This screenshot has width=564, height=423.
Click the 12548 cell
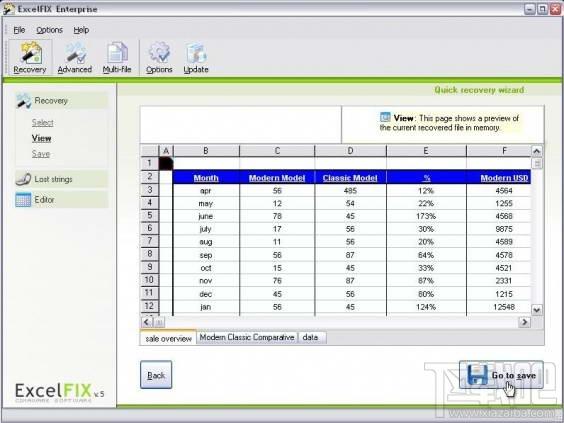[x=499, y=307]
